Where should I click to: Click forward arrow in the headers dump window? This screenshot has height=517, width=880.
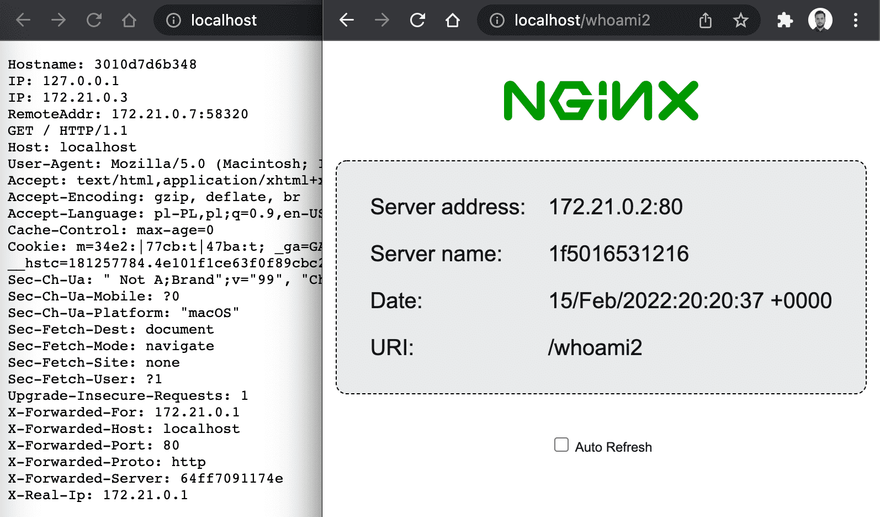click(x=58, y=20)
